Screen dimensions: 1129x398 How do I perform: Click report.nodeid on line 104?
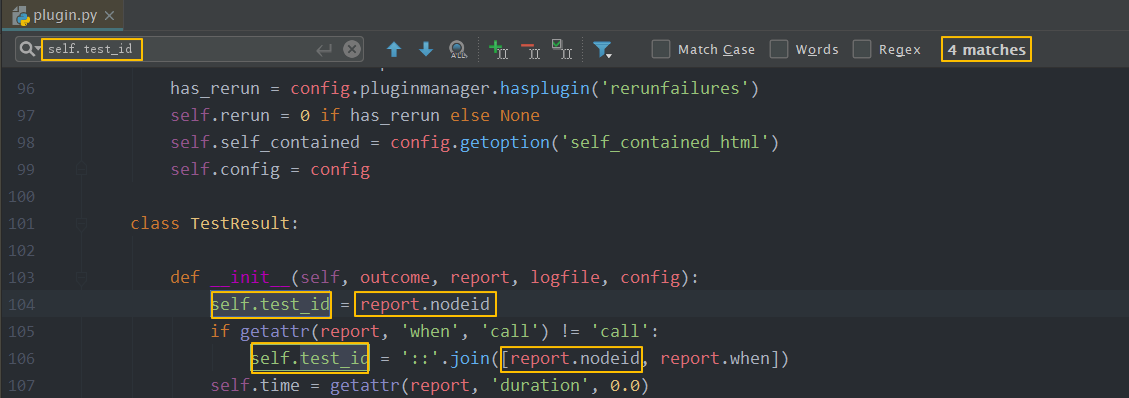425,304
